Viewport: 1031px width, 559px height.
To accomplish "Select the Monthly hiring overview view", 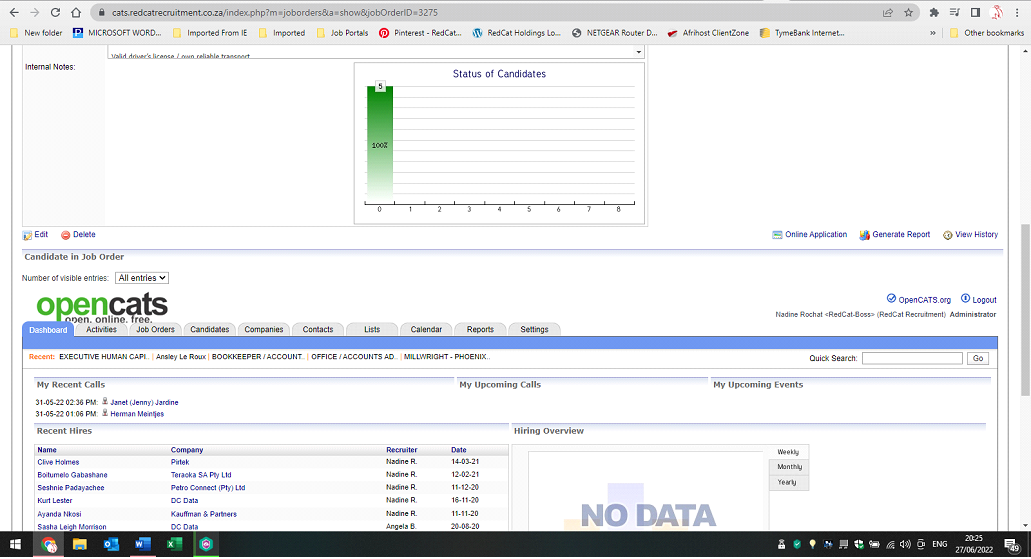I will [789, 467].
